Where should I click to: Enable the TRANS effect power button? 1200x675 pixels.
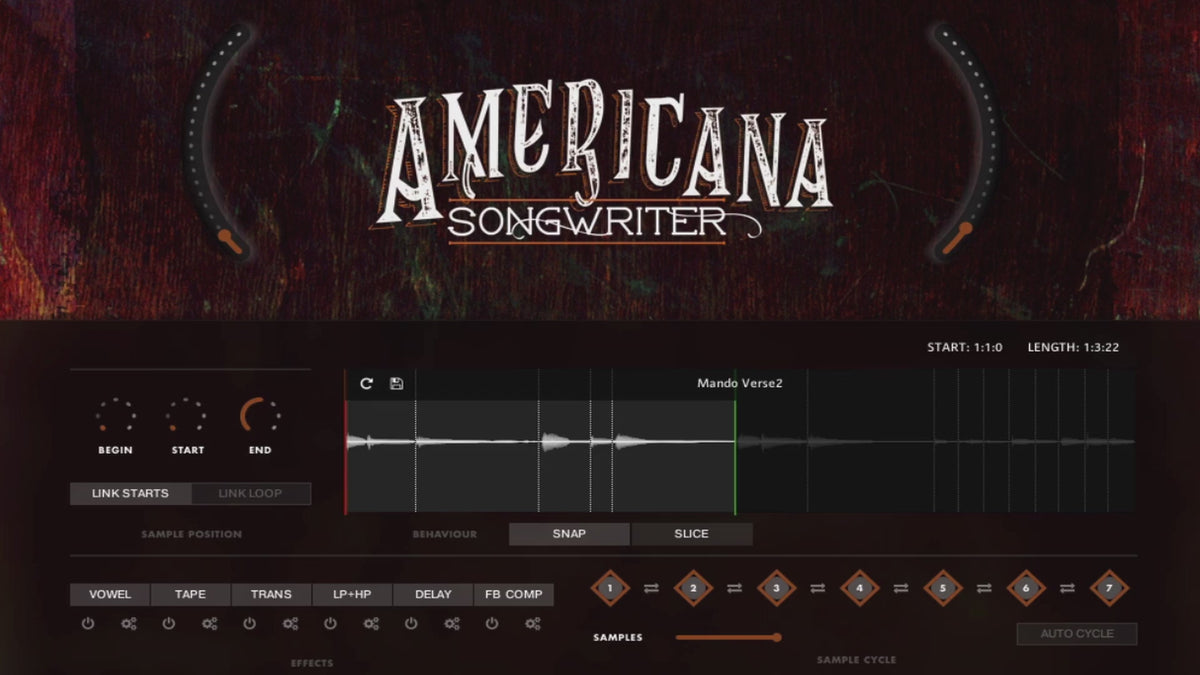coord(249,624)
